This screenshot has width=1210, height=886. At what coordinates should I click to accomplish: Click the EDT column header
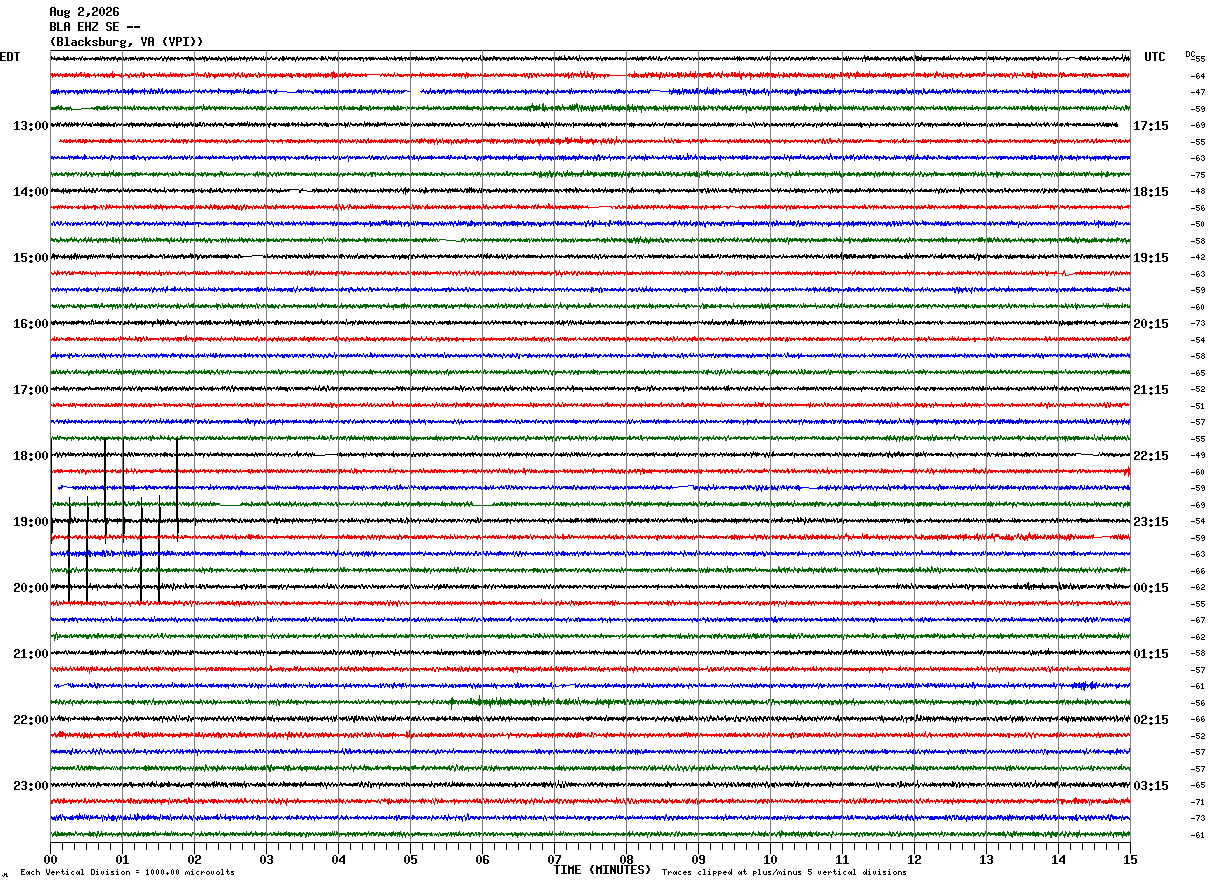(10, 57)
